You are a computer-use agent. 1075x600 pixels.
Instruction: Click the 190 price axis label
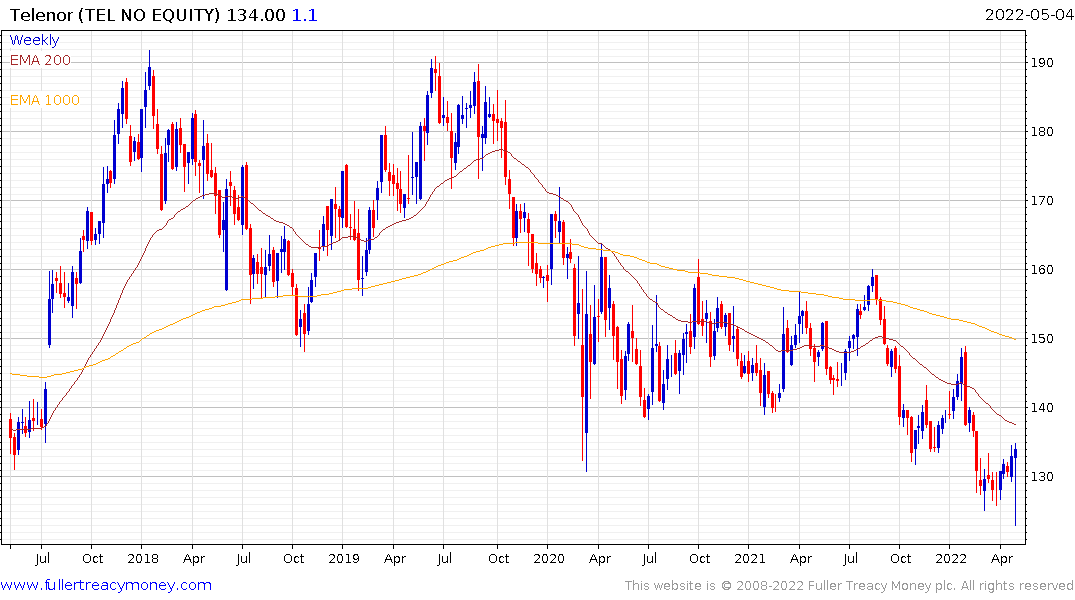(1044, 63)
